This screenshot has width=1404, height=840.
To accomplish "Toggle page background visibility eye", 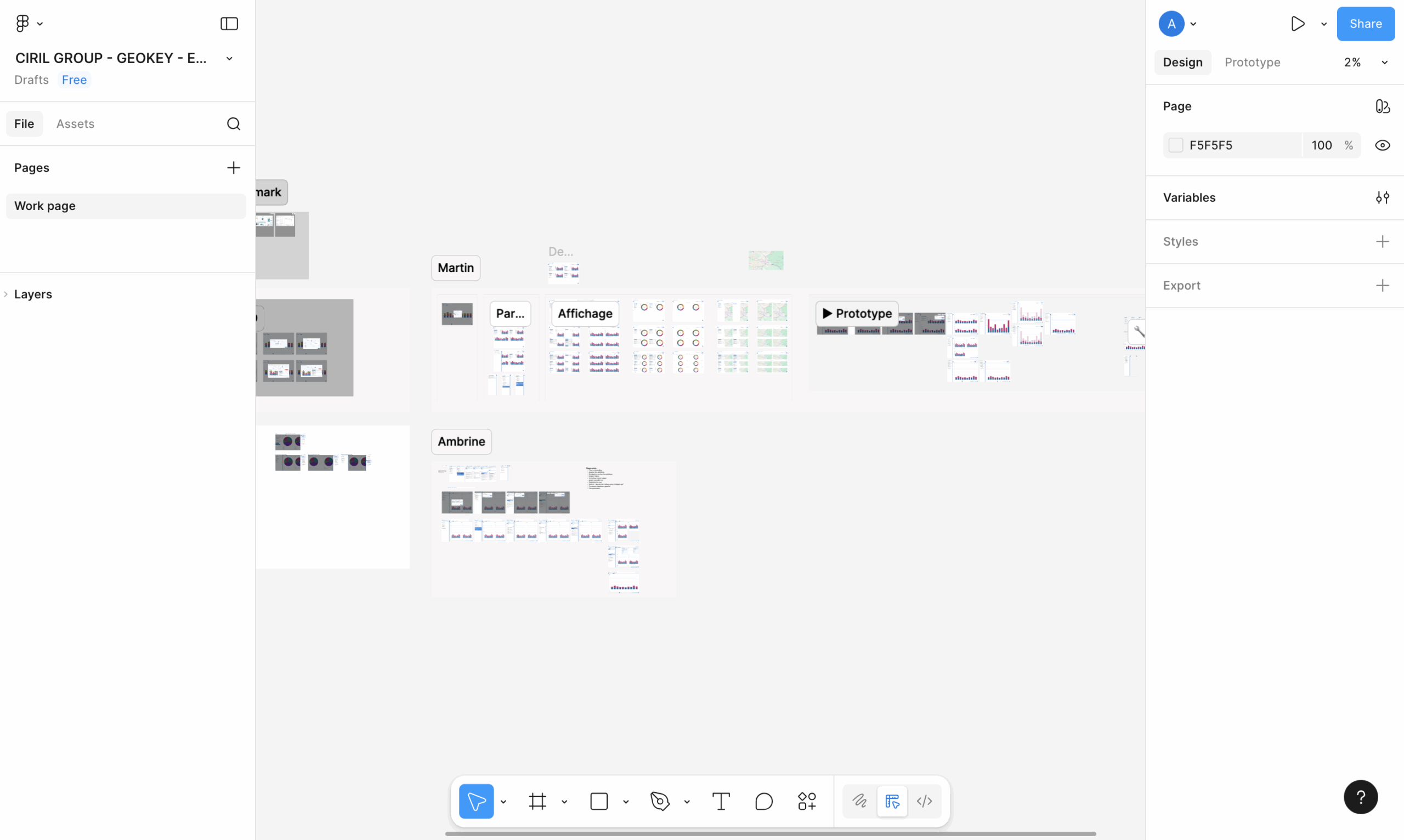I will pyautogui.click(x=1382, y=145).
